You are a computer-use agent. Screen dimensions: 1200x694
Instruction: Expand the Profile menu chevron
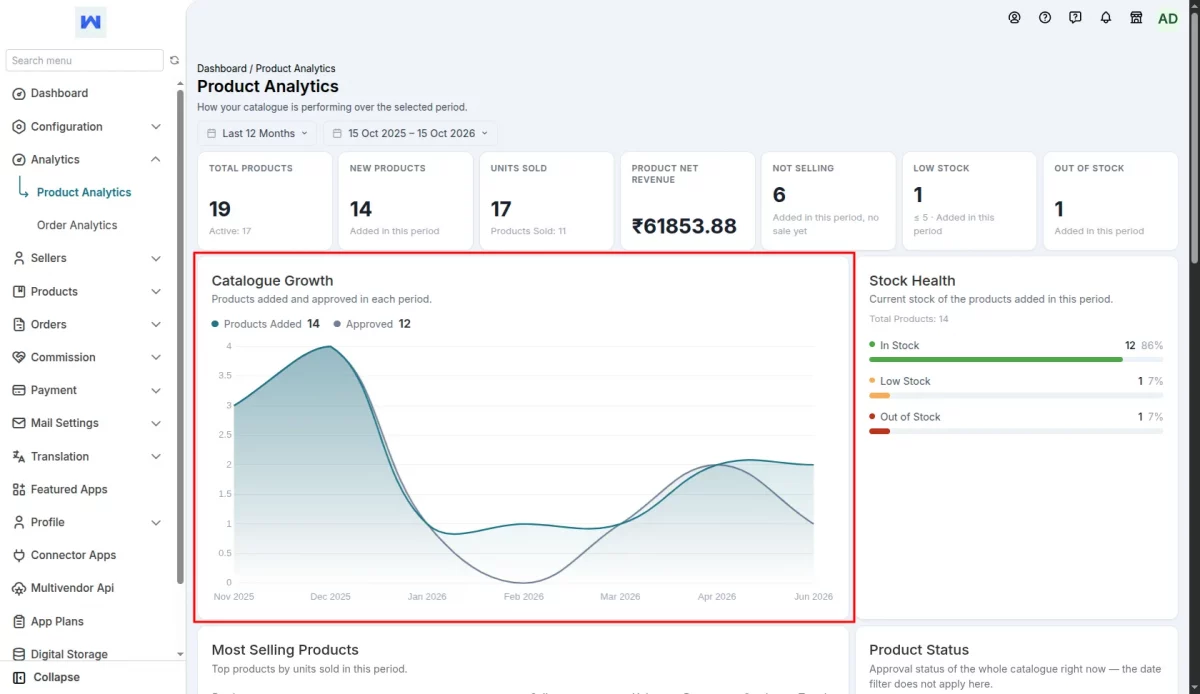point(155,522)
